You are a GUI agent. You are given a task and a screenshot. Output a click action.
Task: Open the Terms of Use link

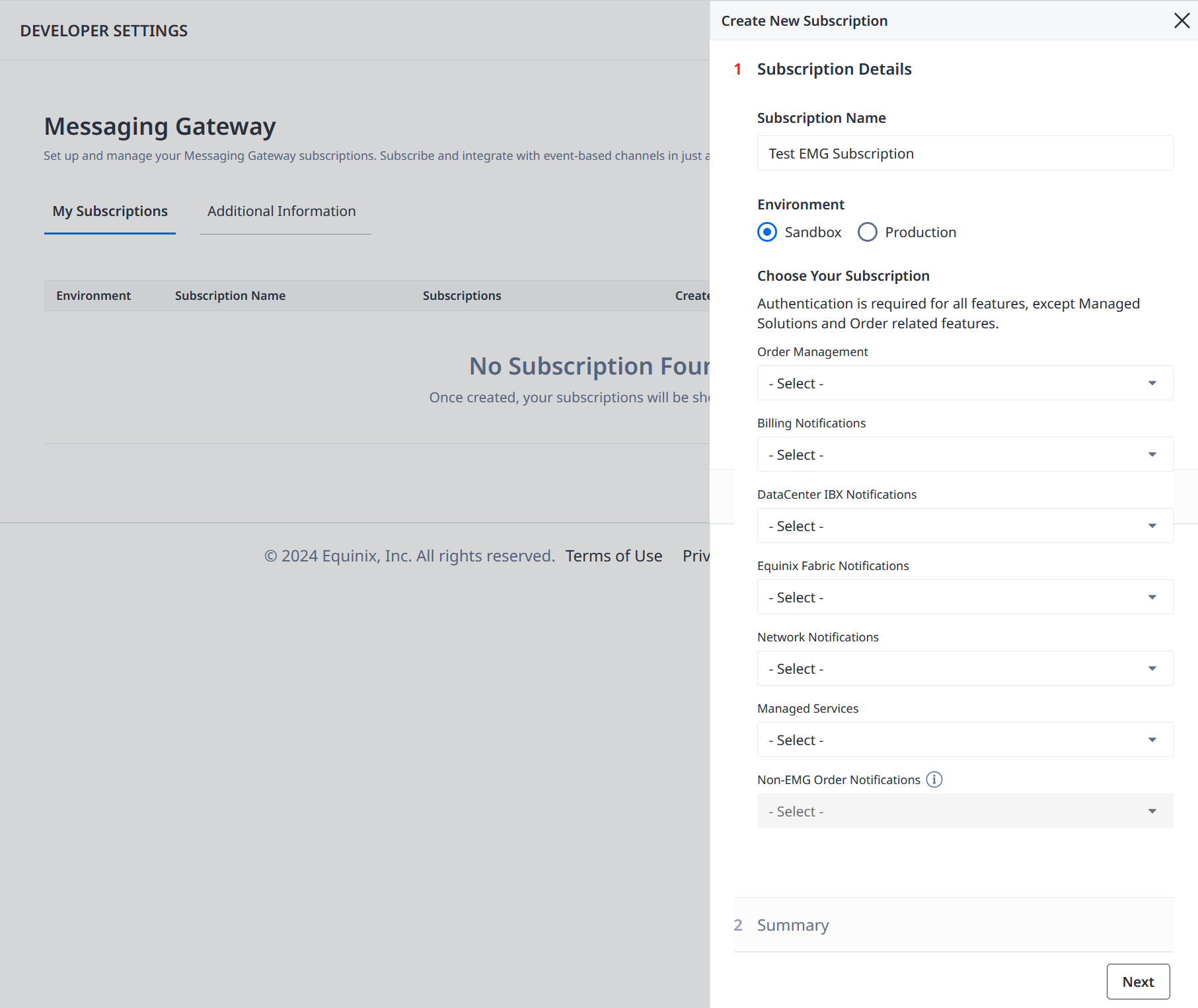(x=614, y=556)
